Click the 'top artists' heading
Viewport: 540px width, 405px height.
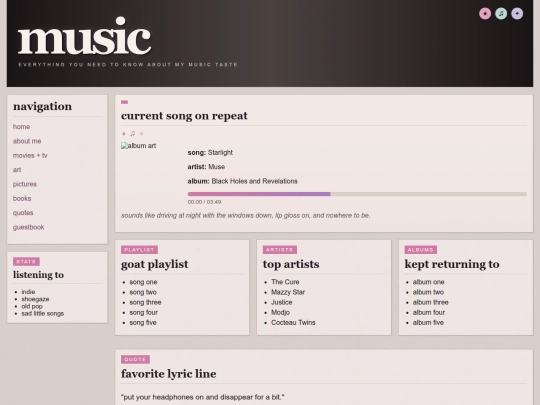point(291,264)
